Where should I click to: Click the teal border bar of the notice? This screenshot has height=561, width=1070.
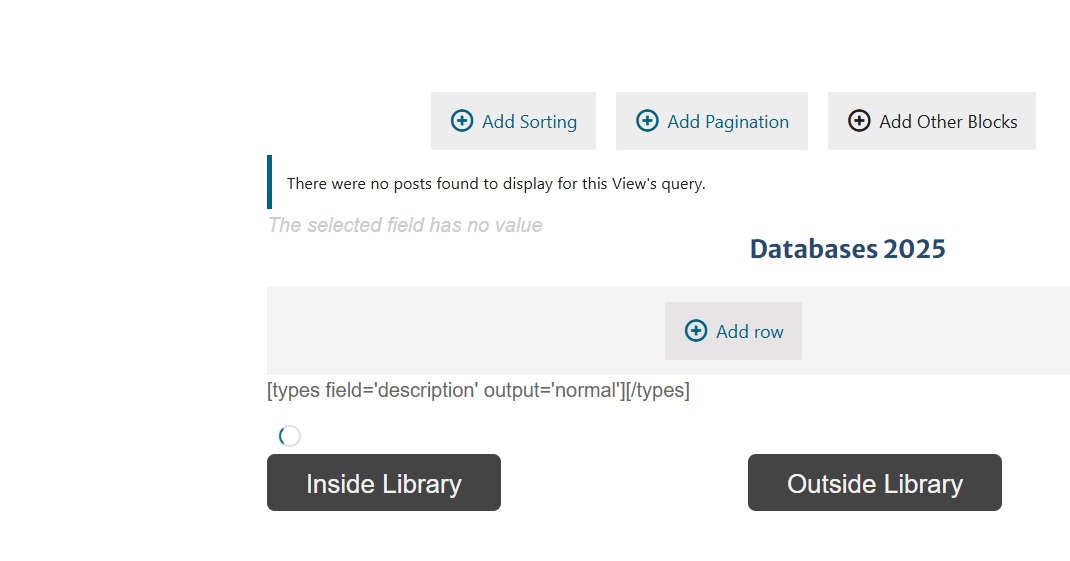(270, 182)
